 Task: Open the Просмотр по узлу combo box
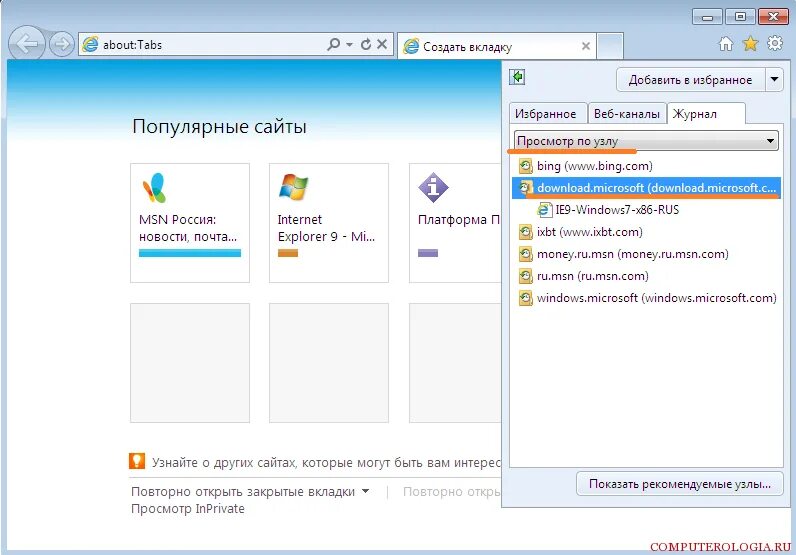[x=647, y=141]
